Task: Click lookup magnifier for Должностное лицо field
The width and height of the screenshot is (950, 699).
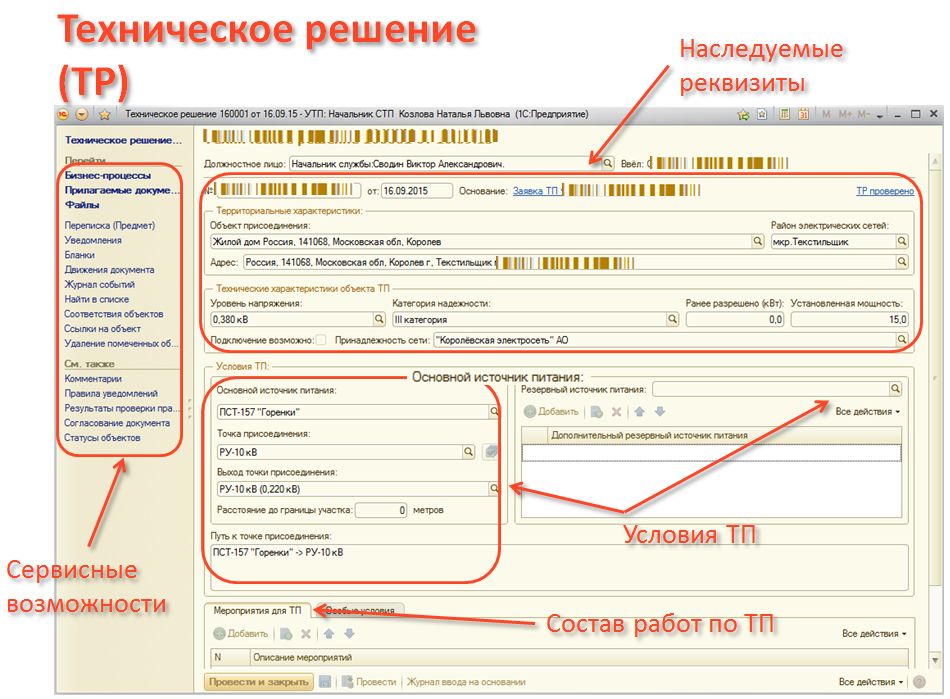Action: 608,161
